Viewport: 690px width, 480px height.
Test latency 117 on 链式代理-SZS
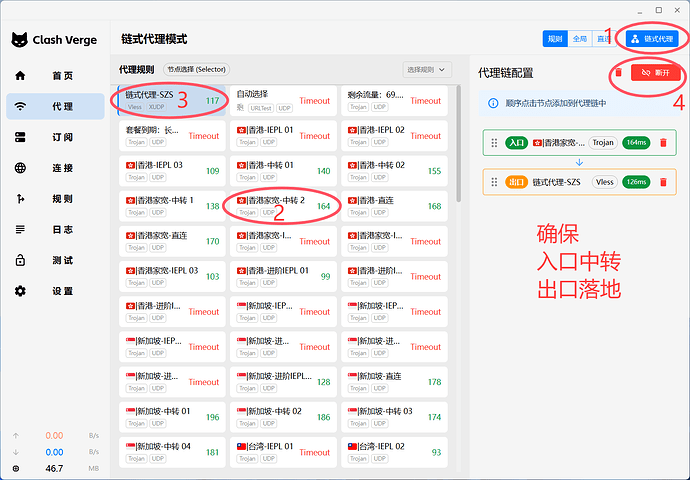213,101
